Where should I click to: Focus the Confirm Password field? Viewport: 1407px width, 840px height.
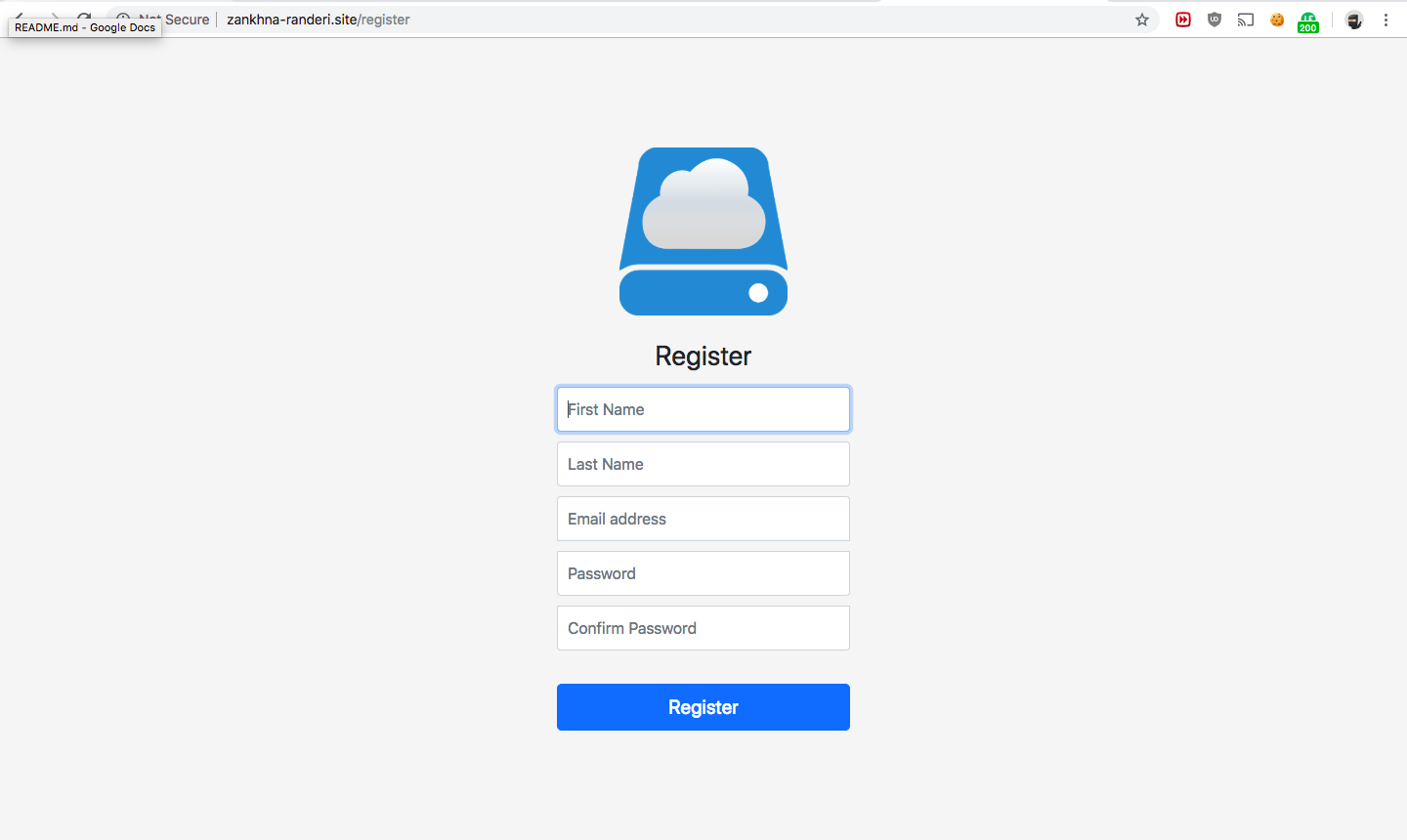click(703, 628)
